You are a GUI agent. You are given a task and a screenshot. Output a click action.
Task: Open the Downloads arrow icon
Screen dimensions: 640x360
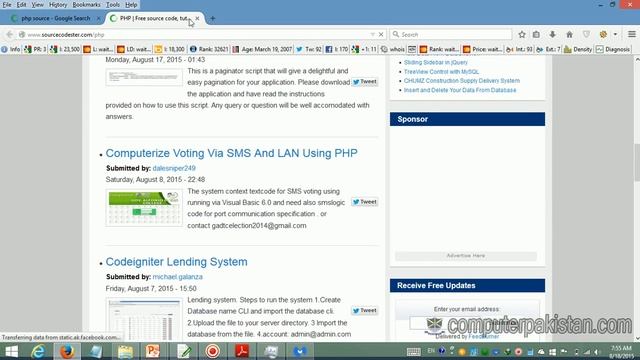[x=552, y=35]
